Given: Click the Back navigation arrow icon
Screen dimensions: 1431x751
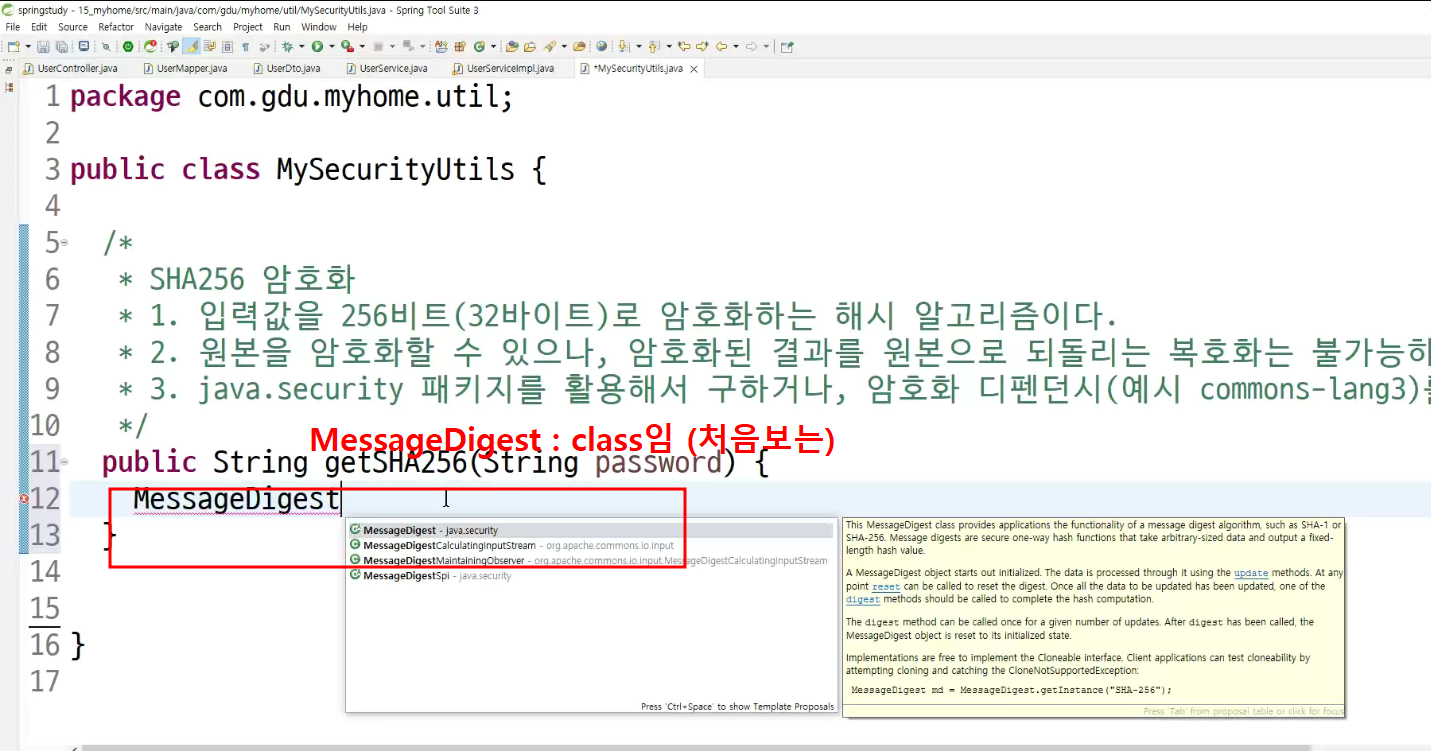Looking at the screenshot, I should (x=721, y=46).
